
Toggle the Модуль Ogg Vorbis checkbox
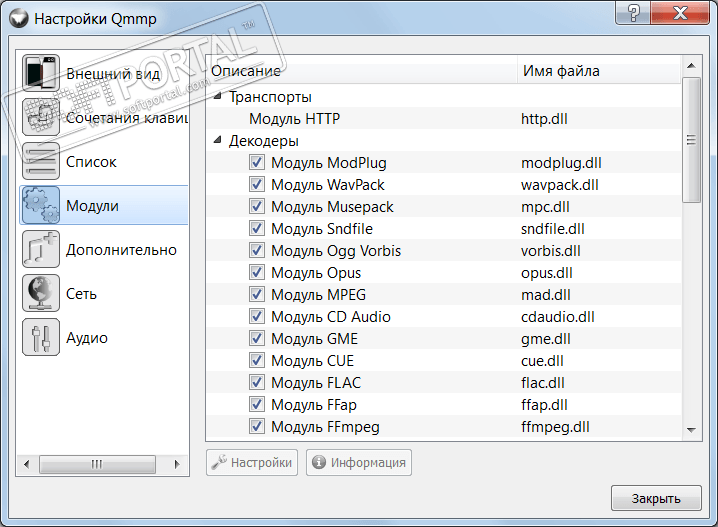pyautogui.click(x=257, y=251)
